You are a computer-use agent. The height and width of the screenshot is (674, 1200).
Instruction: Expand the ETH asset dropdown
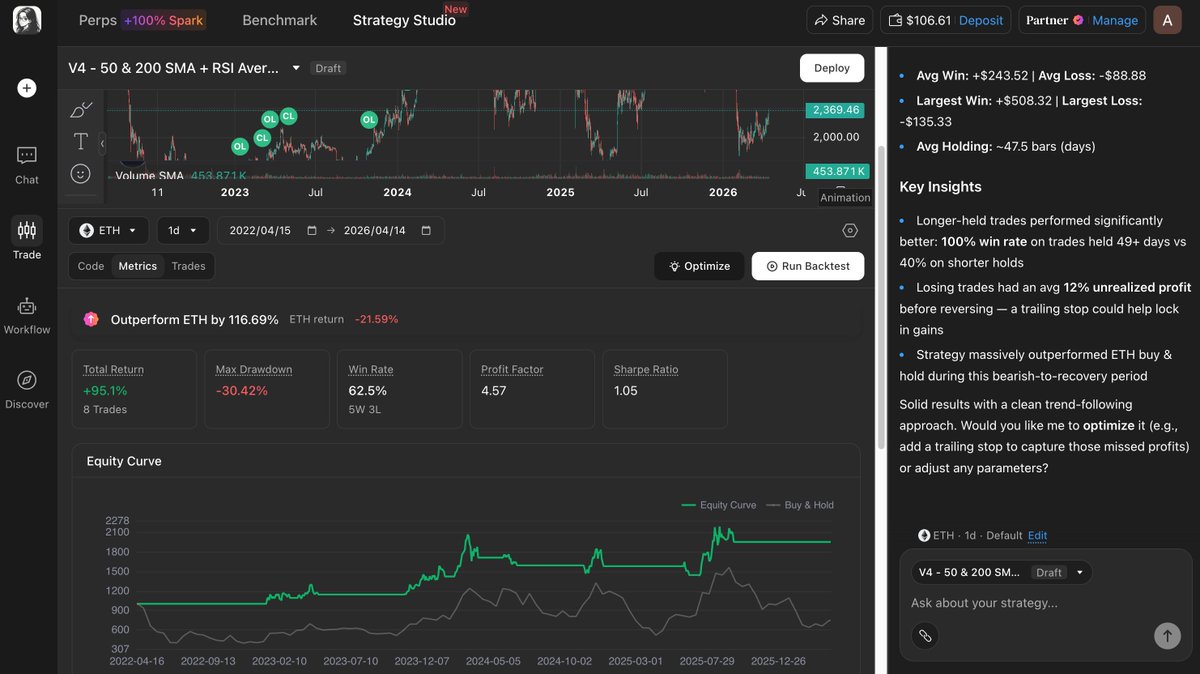pos(108,230)
